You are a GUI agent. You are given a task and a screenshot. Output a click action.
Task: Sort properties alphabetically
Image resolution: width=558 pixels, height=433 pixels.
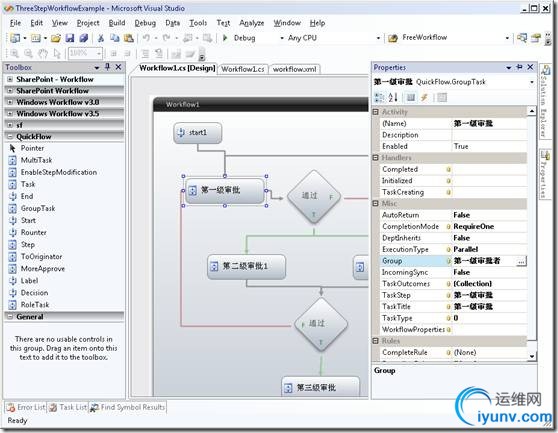point(393,97)
